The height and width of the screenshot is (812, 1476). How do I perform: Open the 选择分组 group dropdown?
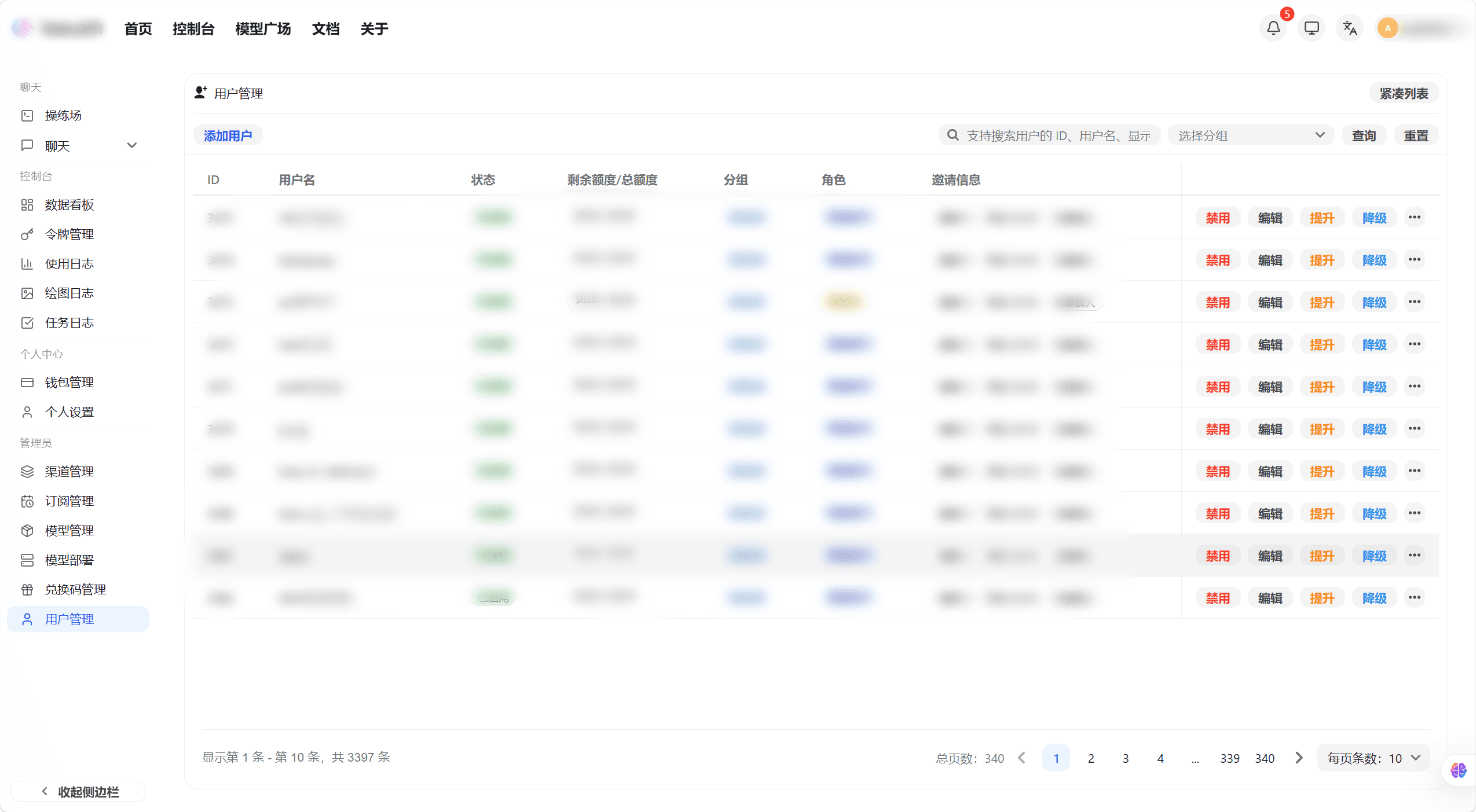pos(1250,135)
